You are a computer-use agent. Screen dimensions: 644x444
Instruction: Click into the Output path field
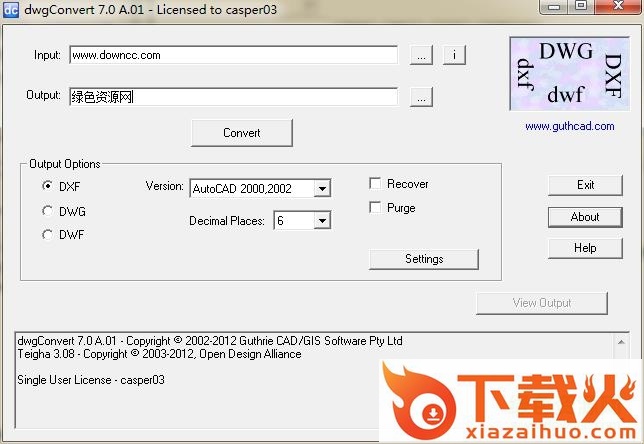coord(233,97)
